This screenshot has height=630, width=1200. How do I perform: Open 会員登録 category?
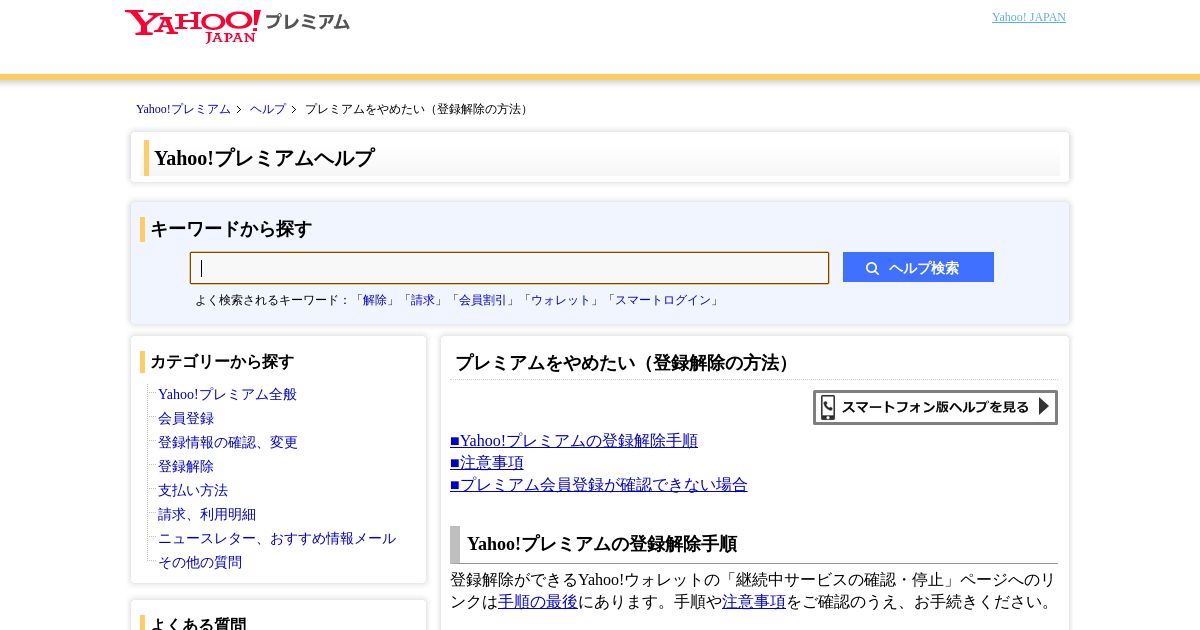pyautogui.click(x=186, y=418)
